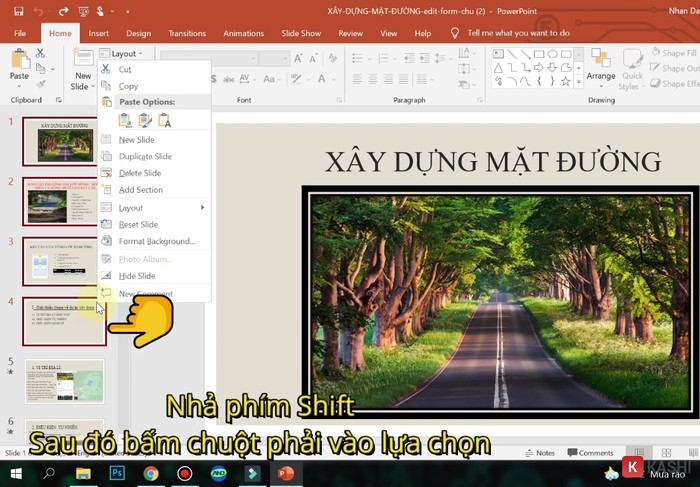700x487 pixels.
Task: Click the Increase List Level indent icon
Action: (x=424, y=58)
